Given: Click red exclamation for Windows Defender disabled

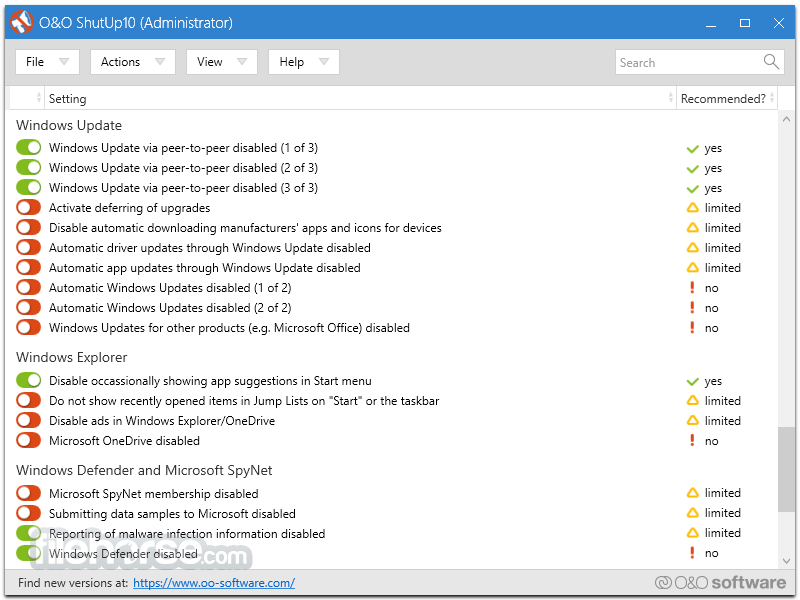Looking at the screenshot, I should click(692, 553).
